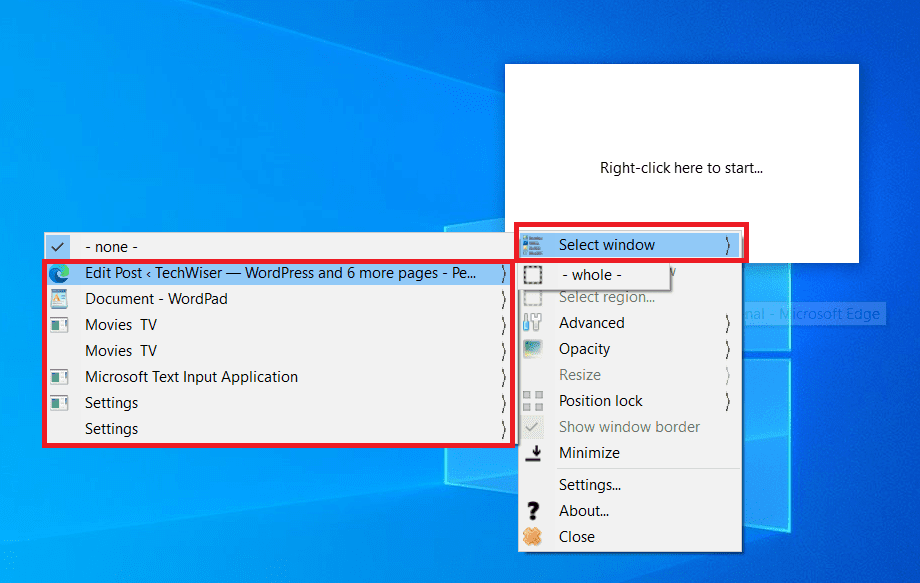
Task: Click the orange Close icon in menu
Action: [533, 537]
